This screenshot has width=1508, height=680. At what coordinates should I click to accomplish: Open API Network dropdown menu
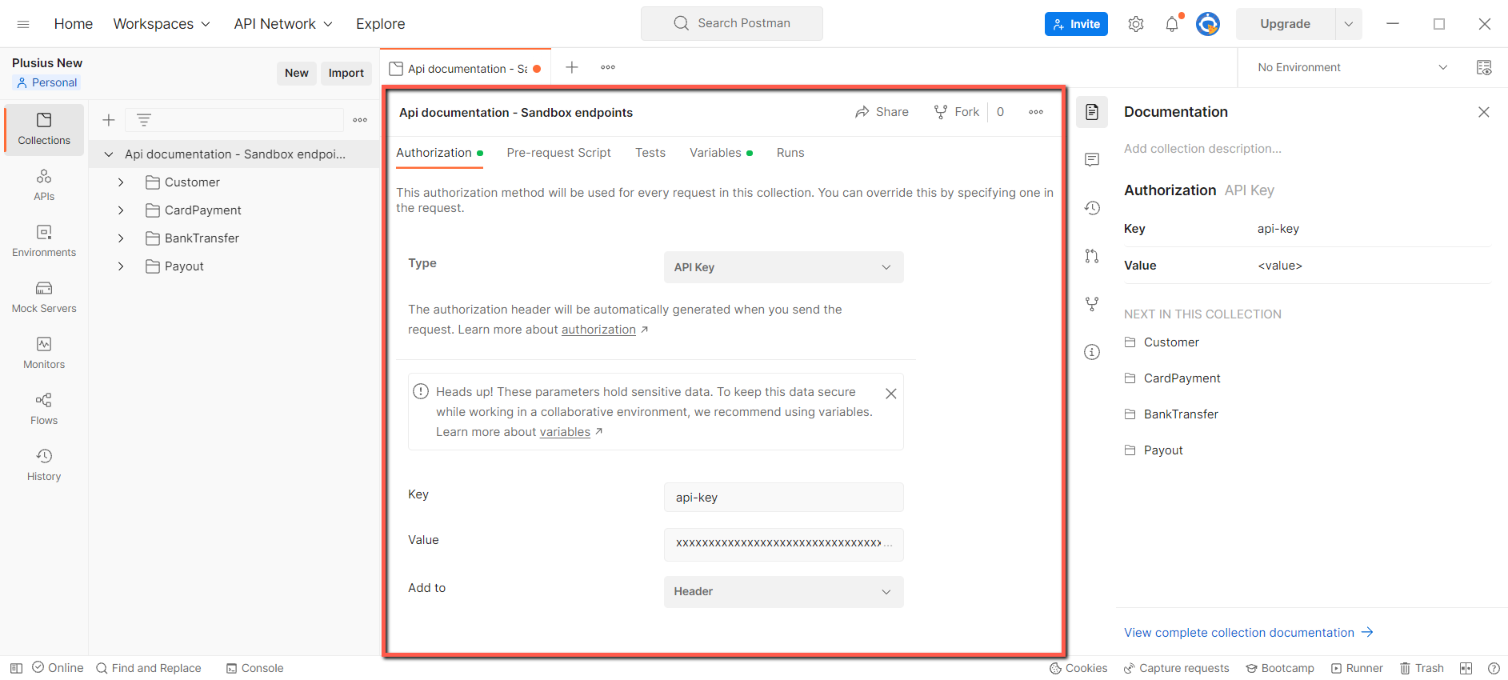click(x=283, y=24)
